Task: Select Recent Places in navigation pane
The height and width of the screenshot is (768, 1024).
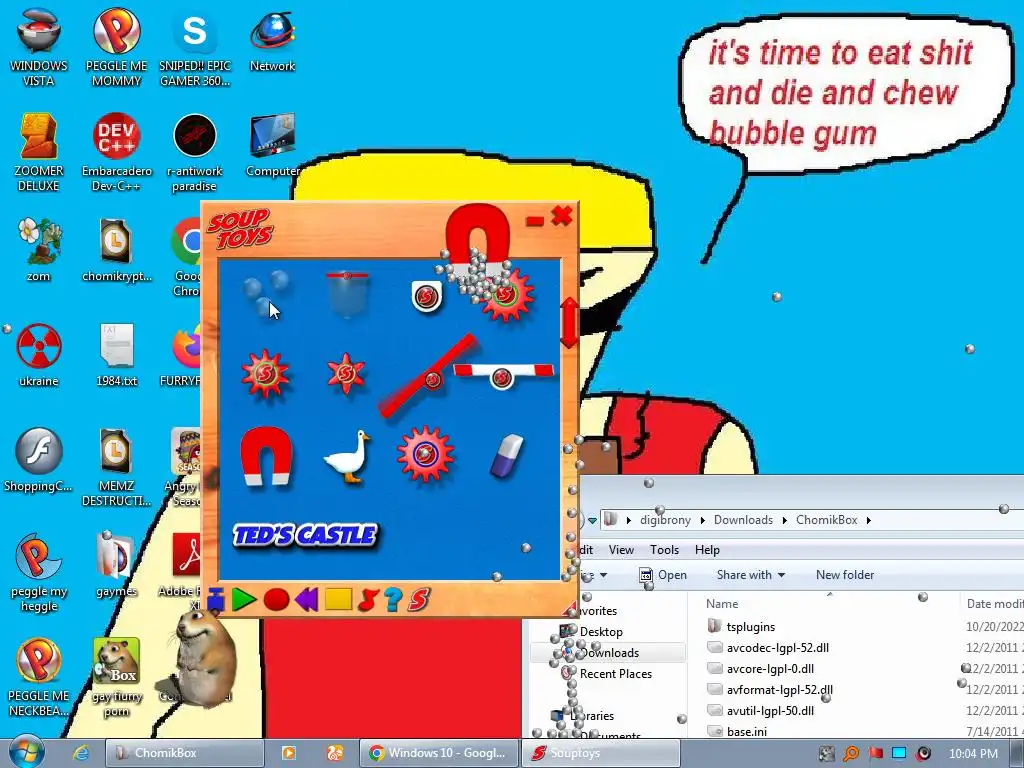Action: point(615,673)
